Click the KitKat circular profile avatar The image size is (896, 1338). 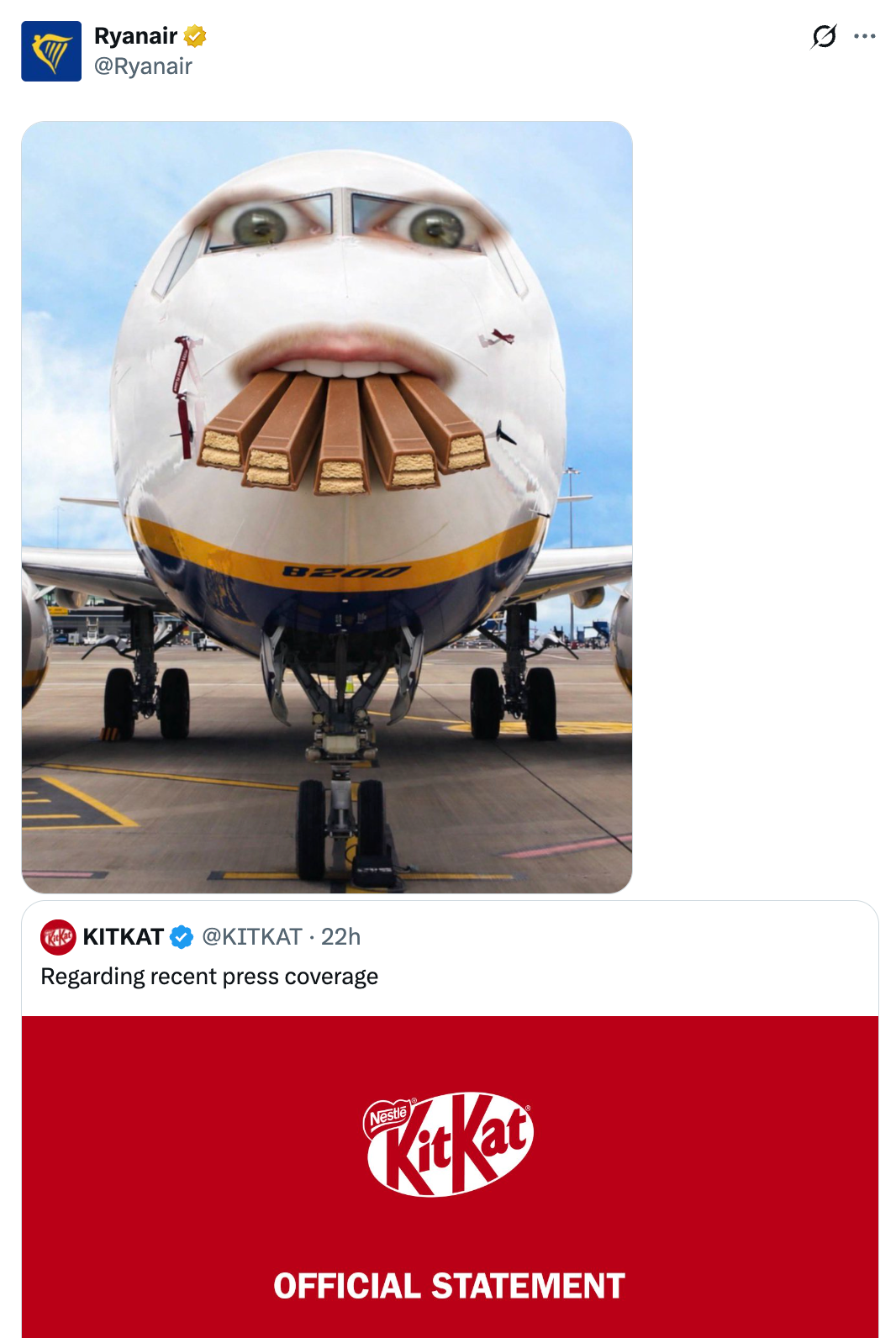(x=59, y=935)
